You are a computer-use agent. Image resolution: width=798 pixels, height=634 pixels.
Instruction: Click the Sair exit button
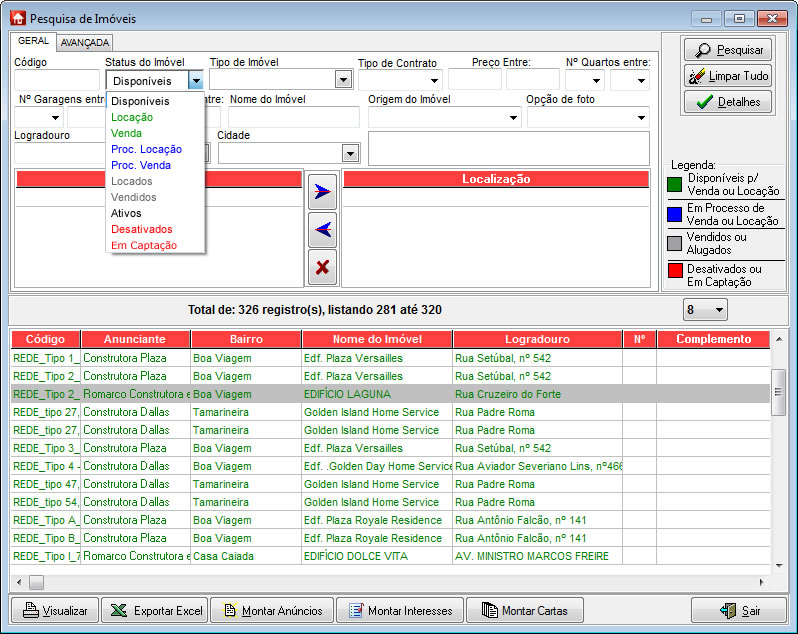738,611
